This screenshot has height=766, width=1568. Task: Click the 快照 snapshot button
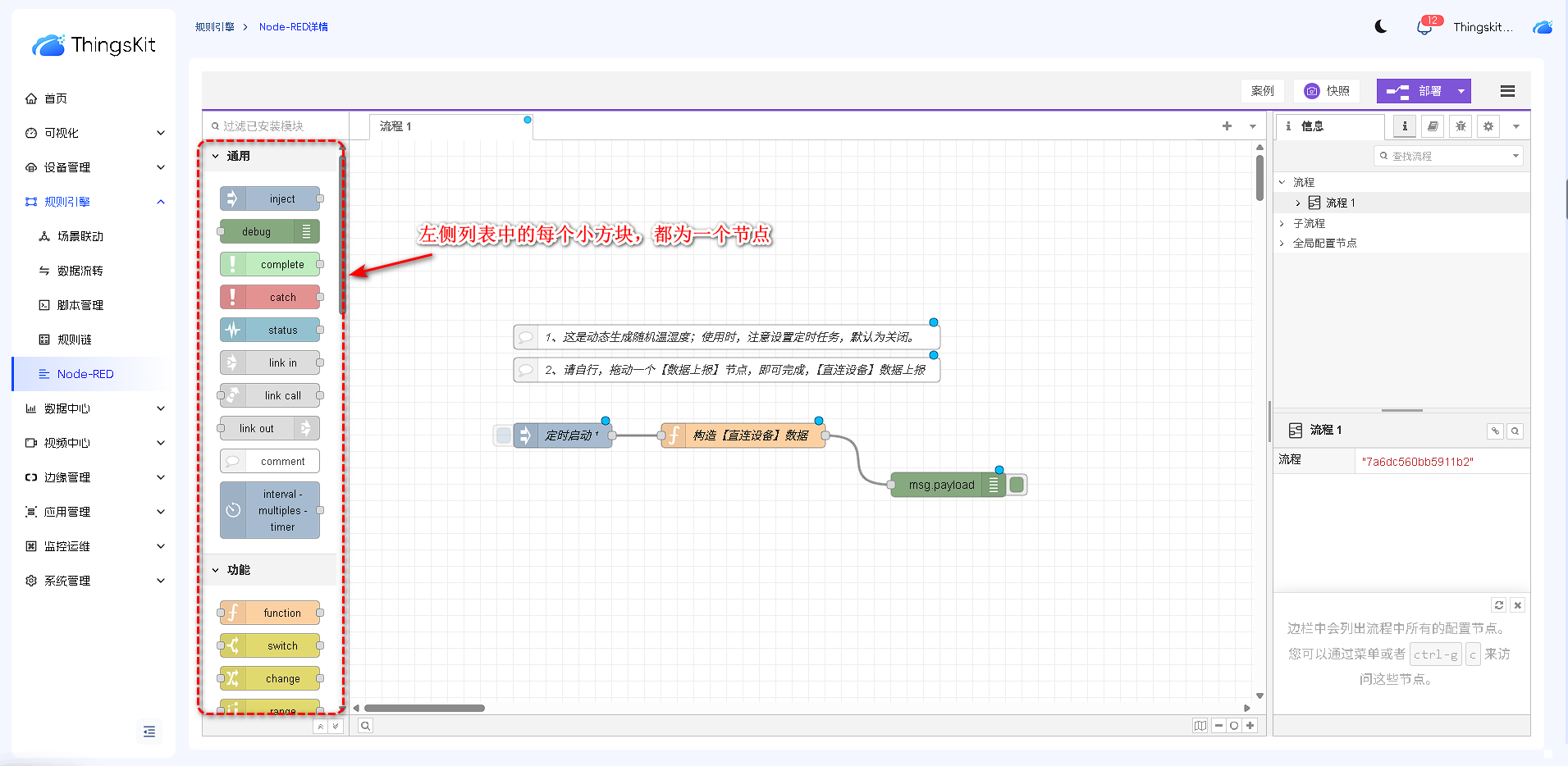(x=1327, y=91)
